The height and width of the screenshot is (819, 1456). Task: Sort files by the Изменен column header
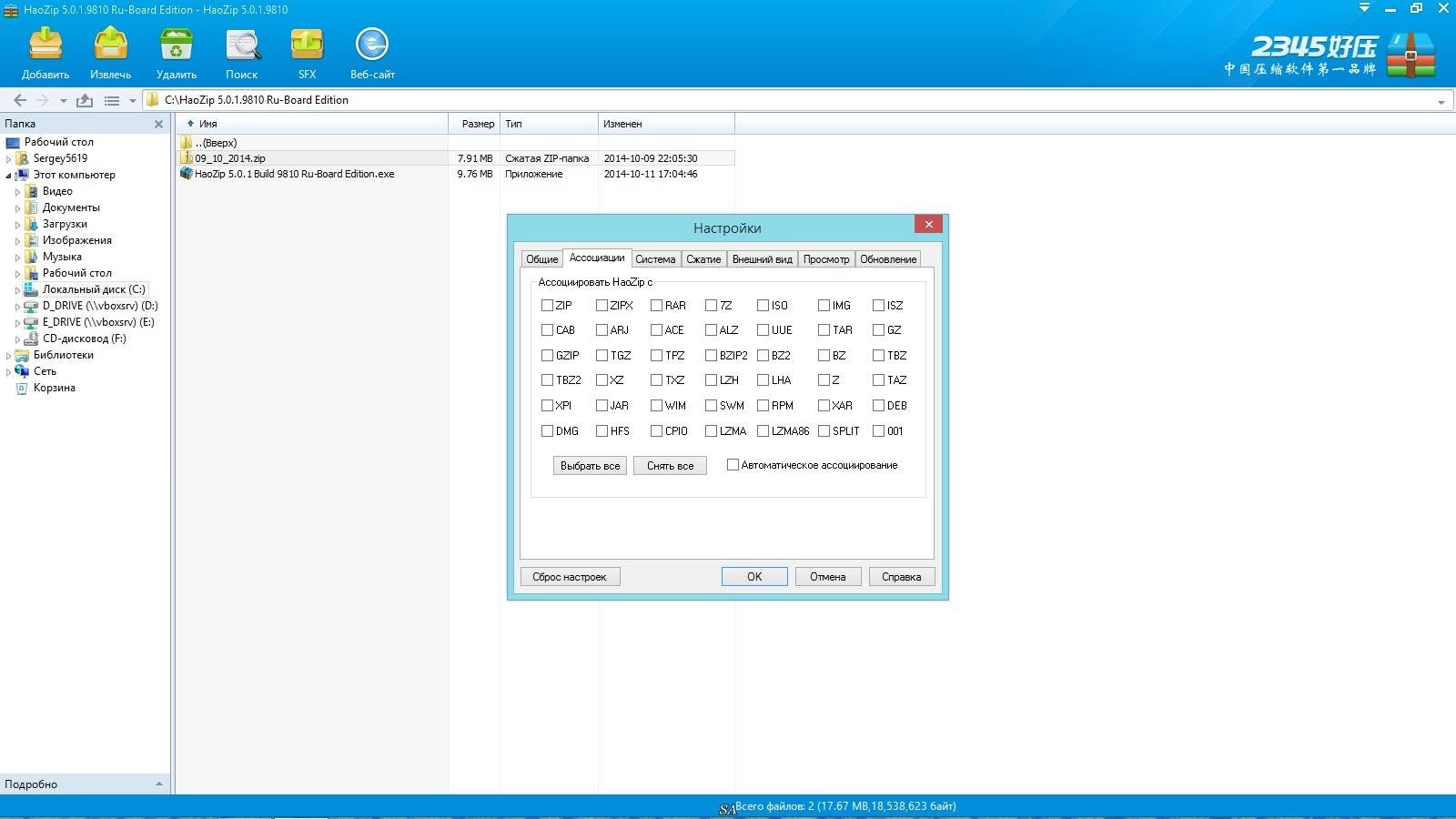(x=666, y=124)
